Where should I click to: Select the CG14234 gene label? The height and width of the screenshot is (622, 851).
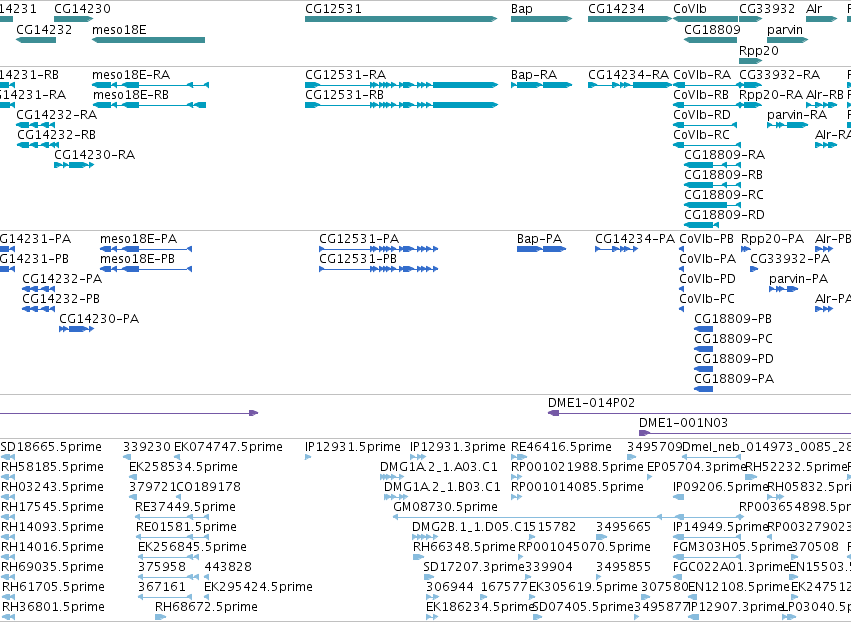point(616,9)
